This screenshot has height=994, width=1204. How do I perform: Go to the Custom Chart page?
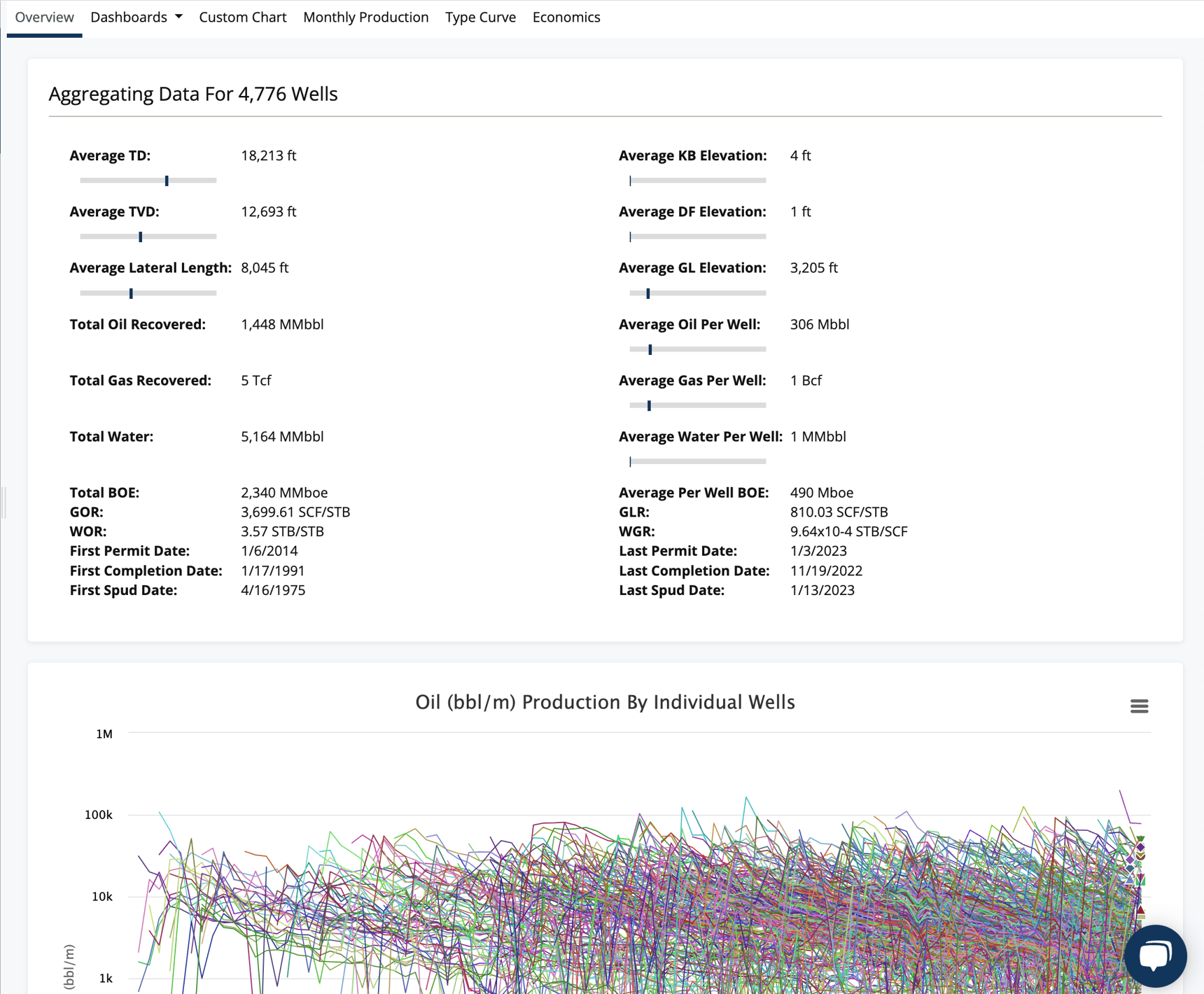click(x=242, y=17)
